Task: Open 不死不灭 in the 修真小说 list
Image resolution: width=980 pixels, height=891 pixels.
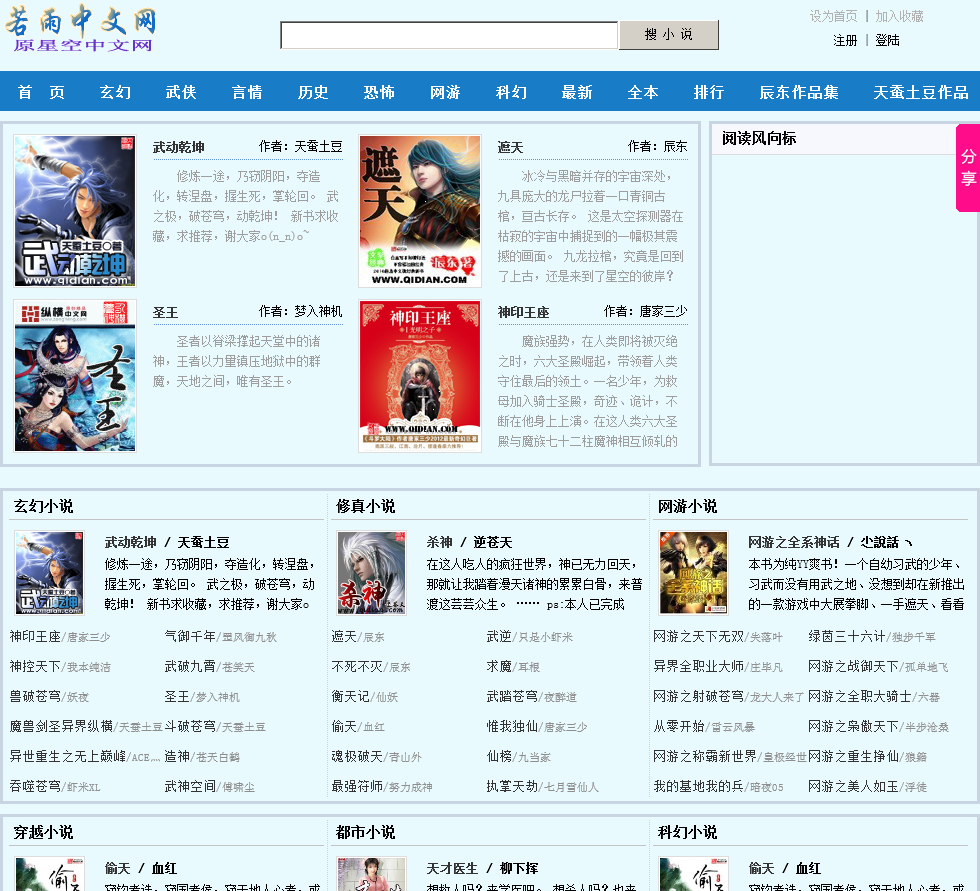Action: [x=357, y=667]
